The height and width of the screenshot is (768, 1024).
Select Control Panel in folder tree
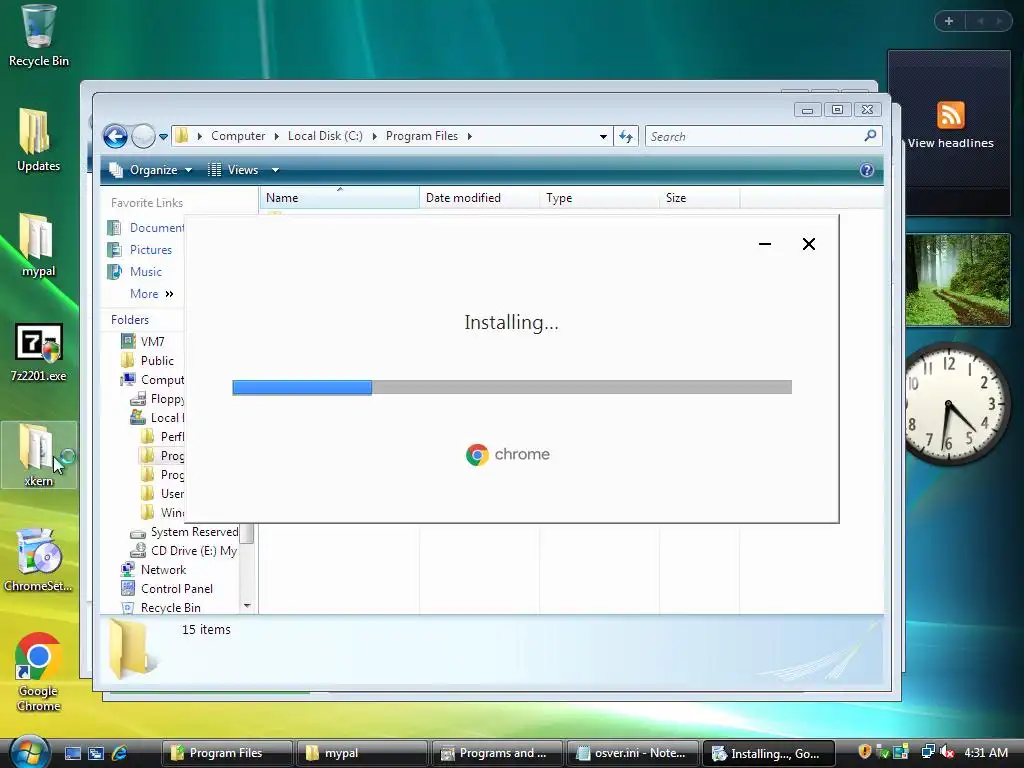point(168,588)
